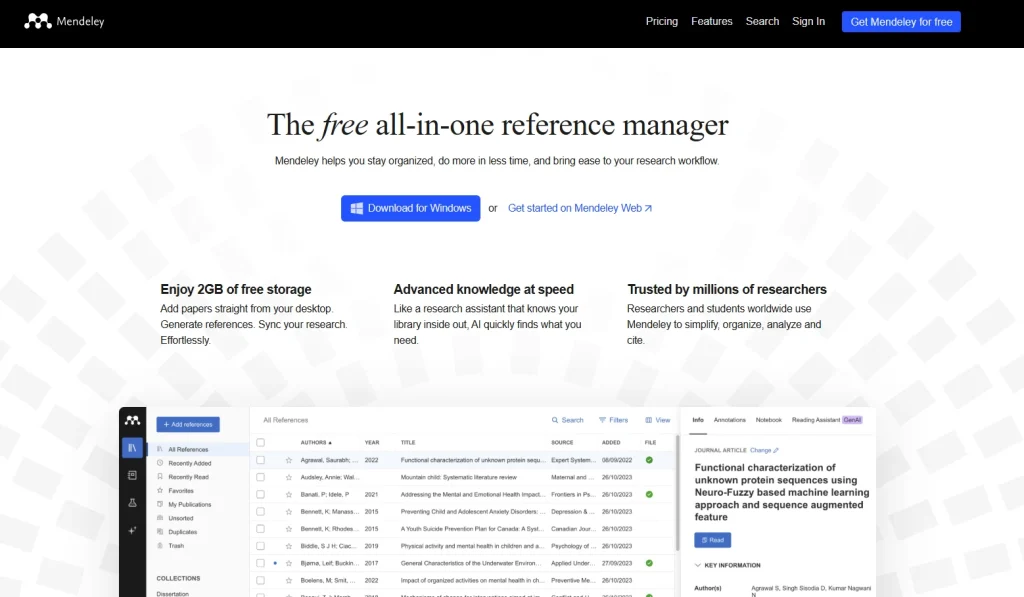Click Sign In
The image size is (1024, 597).
[808, 22]
